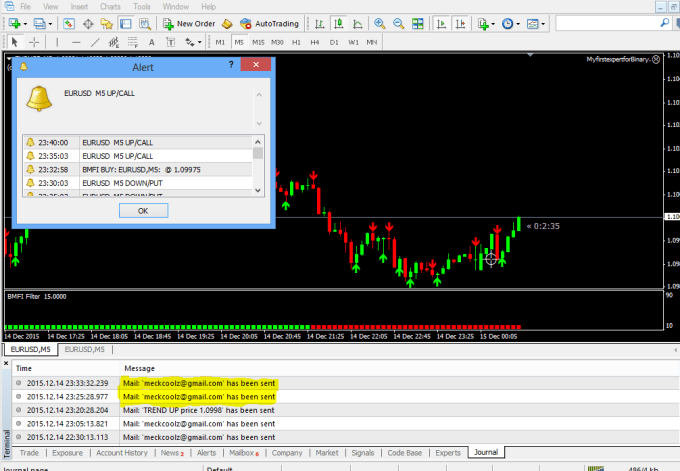Image resolution: width=680 pixels, height=471 pixels.
Task: Select the 23:32:58 BMFI BUY alert row
Action: (x=138, y=170)
